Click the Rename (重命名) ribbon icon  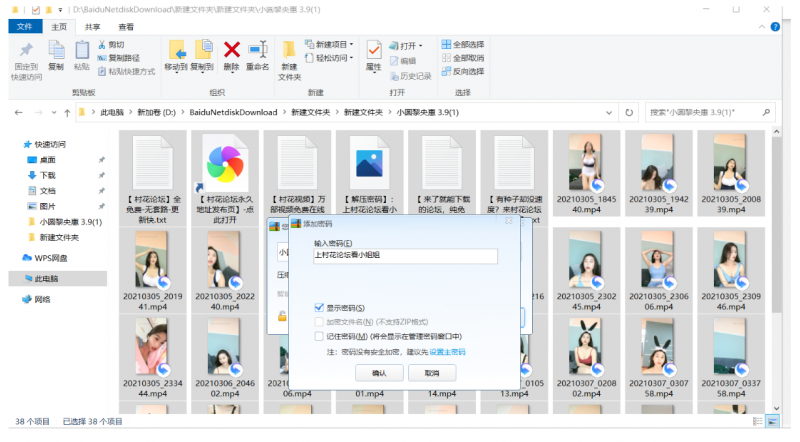click(x=258, y=50)
